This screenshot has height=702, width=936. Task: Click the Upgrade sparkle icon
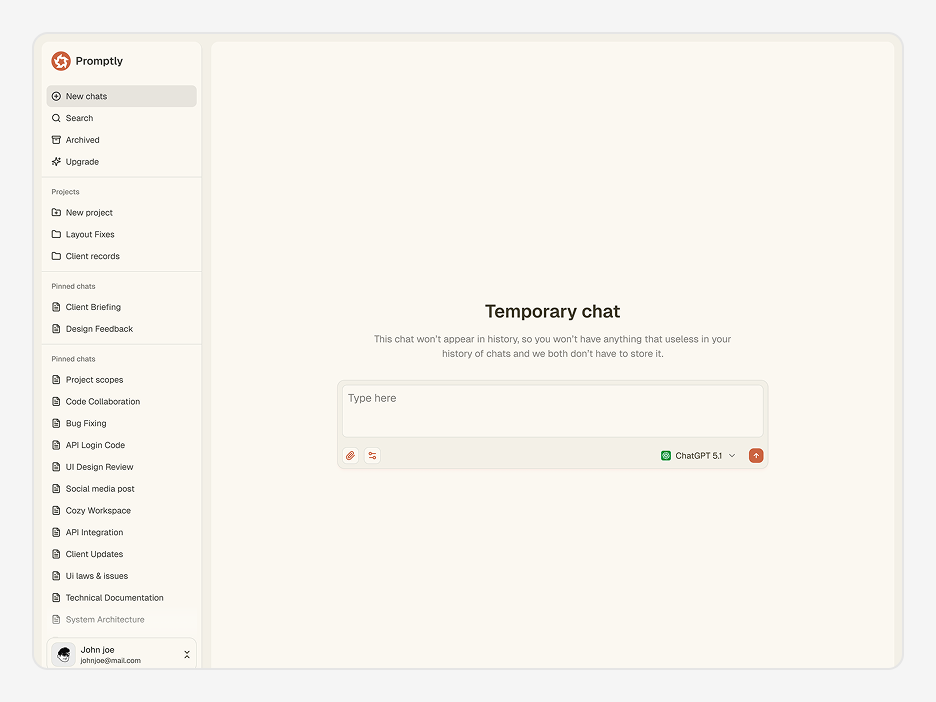(56, 162)
